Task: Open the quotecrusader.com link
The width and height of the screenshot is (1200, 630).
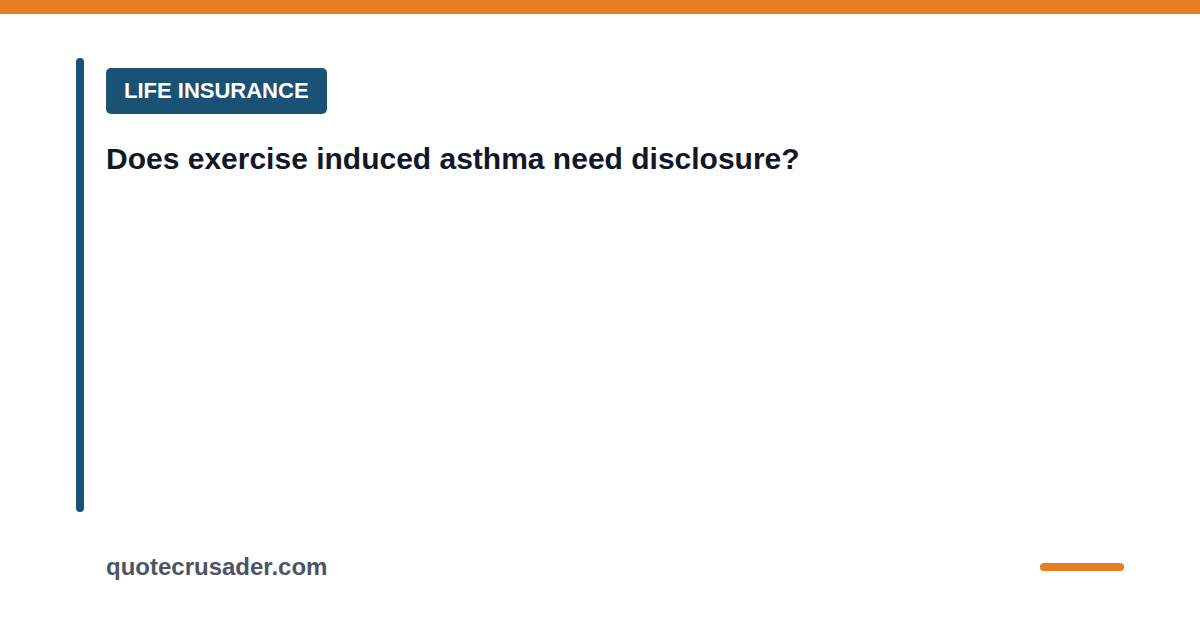Action: [x=216, y=567]
